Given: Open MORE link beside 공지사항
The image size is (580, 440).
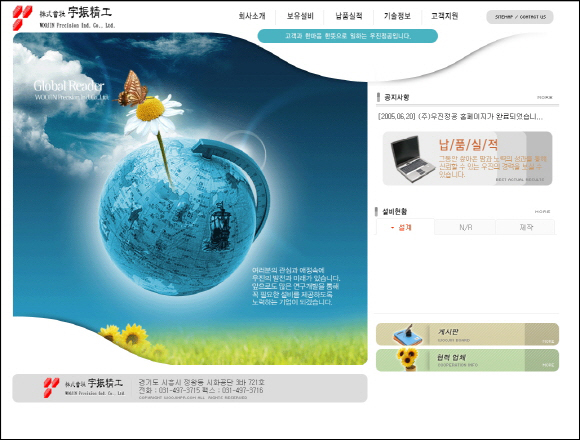Looking at the screenshot, I should coord(544,98).
